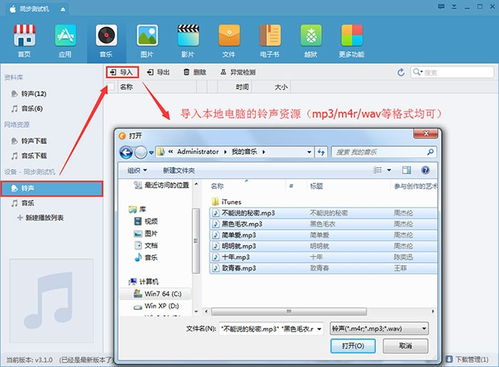Click the horizontal scrollbar in the file list

(x=289, y=311)
